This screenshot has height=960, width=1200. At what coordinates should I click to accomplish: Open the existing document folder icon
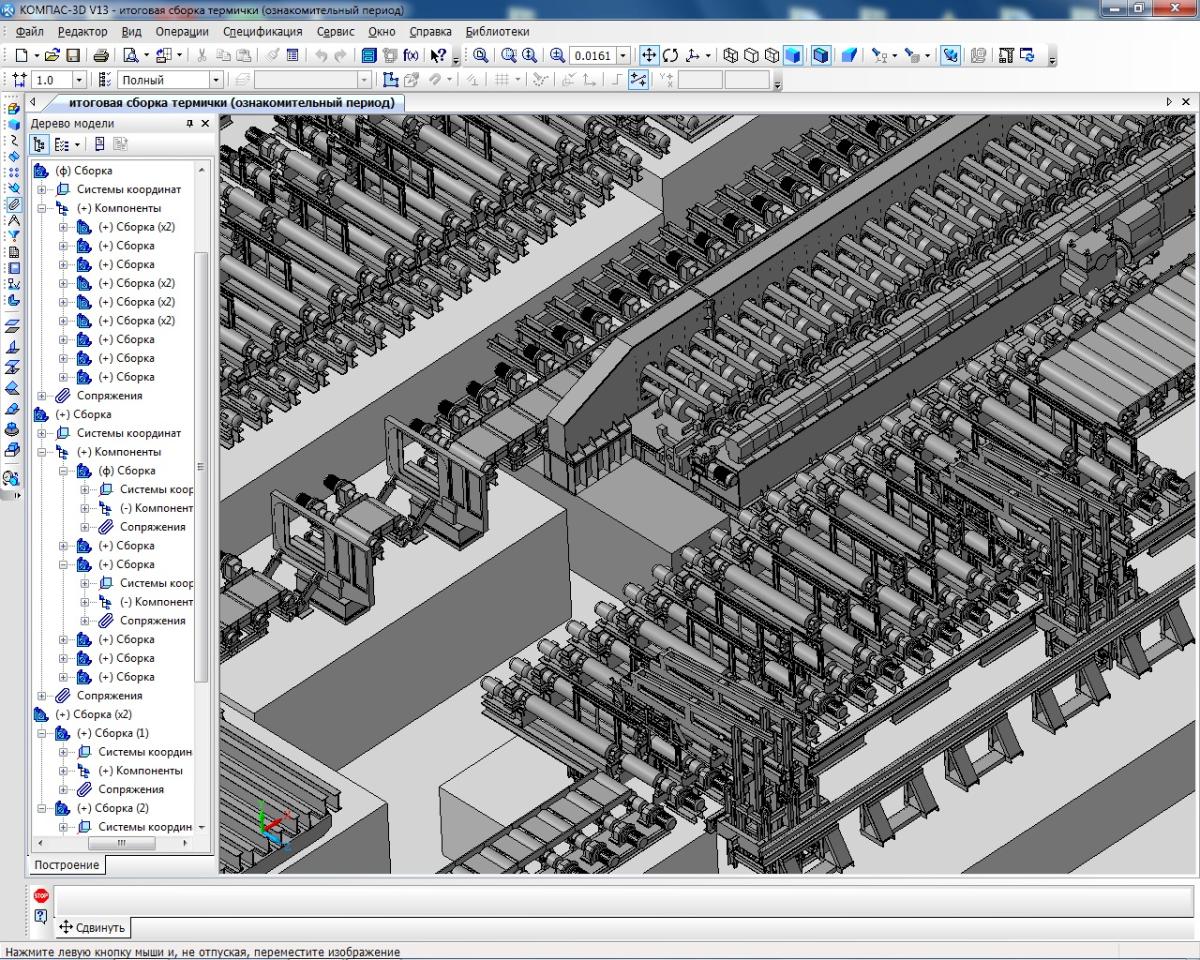(53, 56)
